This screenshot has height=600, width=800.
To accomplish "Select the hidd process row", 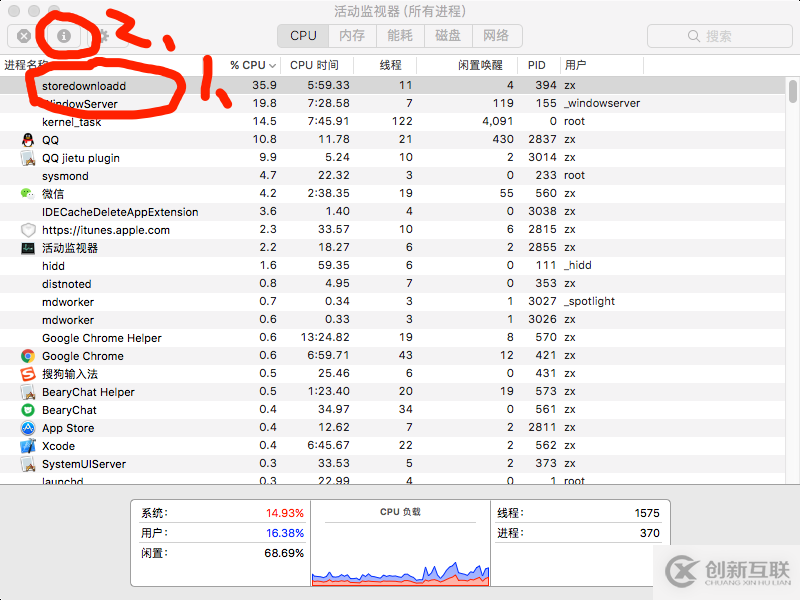I will 392,265.
